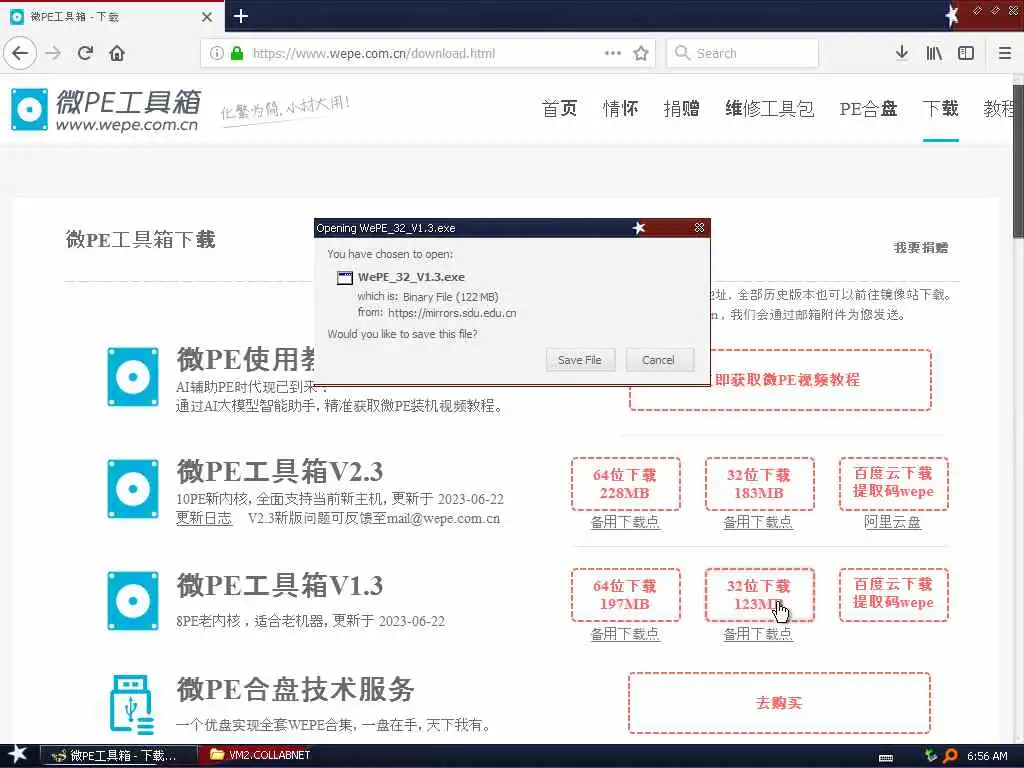Bookmark this page with the star icon
This screenshot has height=768, width=1024.
point(641,53)
